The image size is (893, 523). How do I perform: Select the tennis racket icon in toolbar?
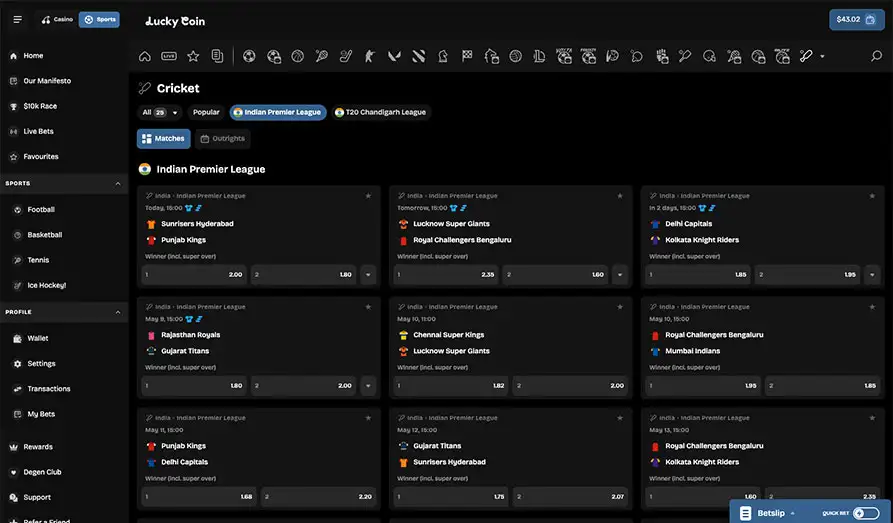322,56
